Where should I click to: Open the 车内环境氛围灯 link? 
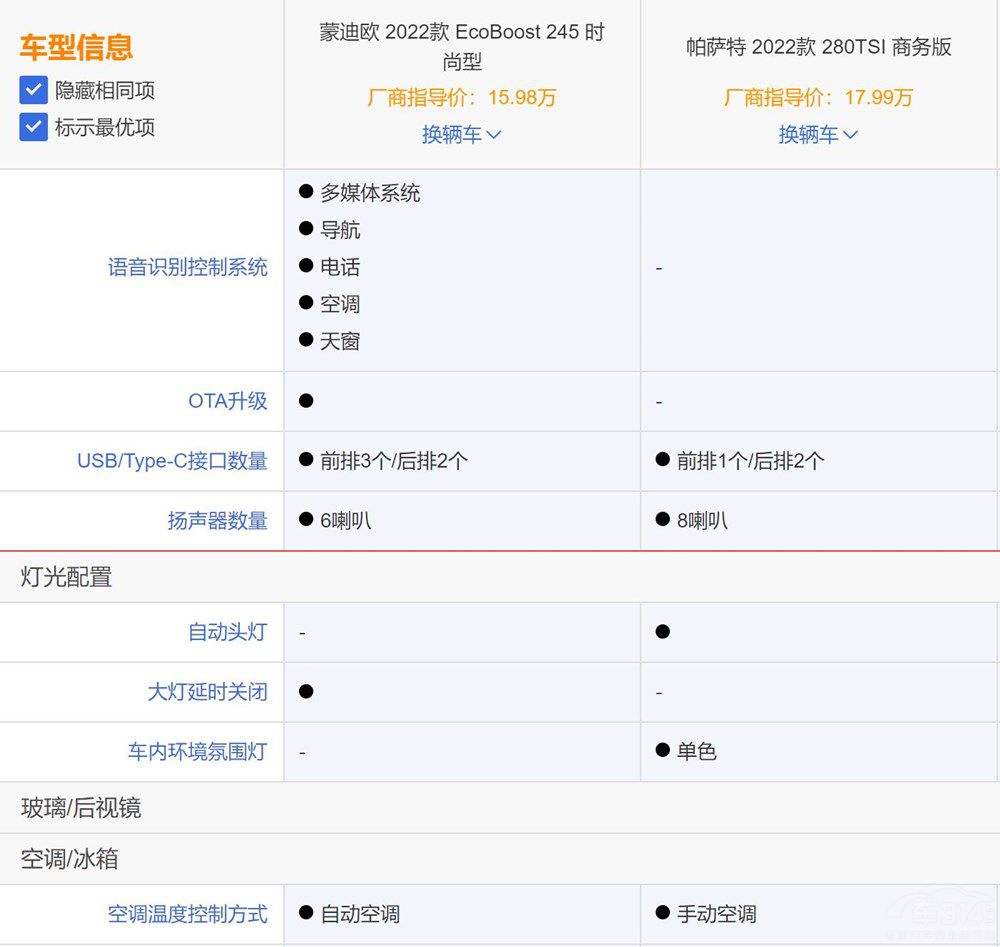coord(198,752)
